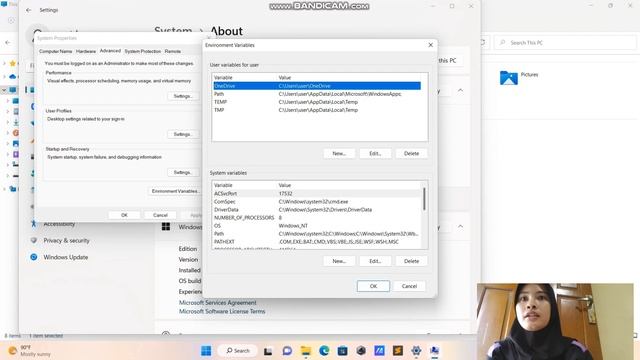Select the NUMBER_OF_PROCESSORS variable row
The width and height of the screenshot is (640, 360).
tap(317, 218)
